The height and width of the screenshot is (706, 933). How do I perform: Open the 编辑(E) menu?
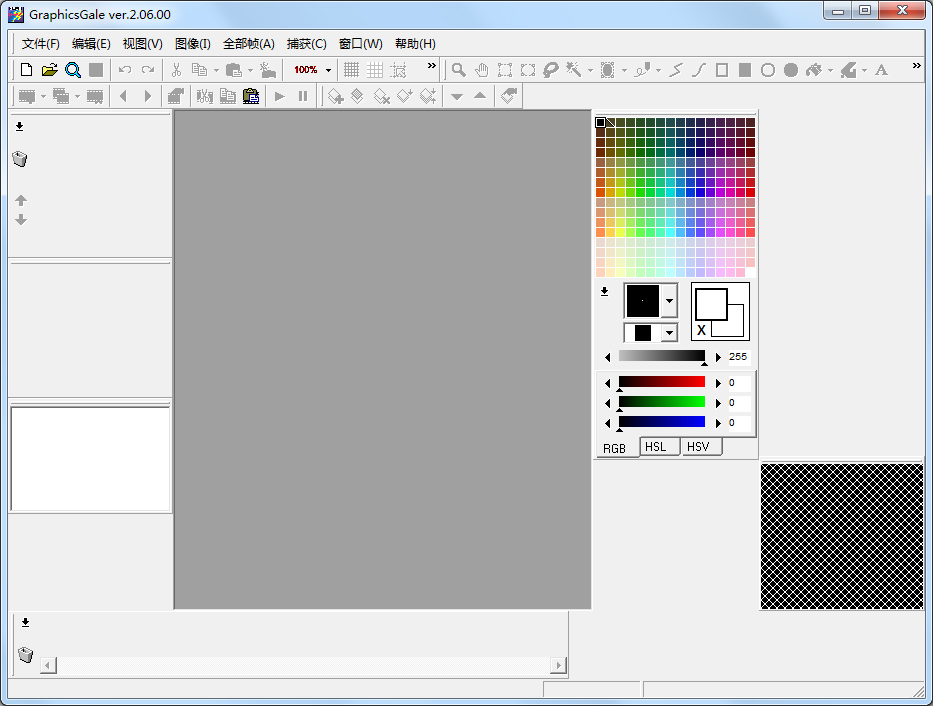point(91,44)
